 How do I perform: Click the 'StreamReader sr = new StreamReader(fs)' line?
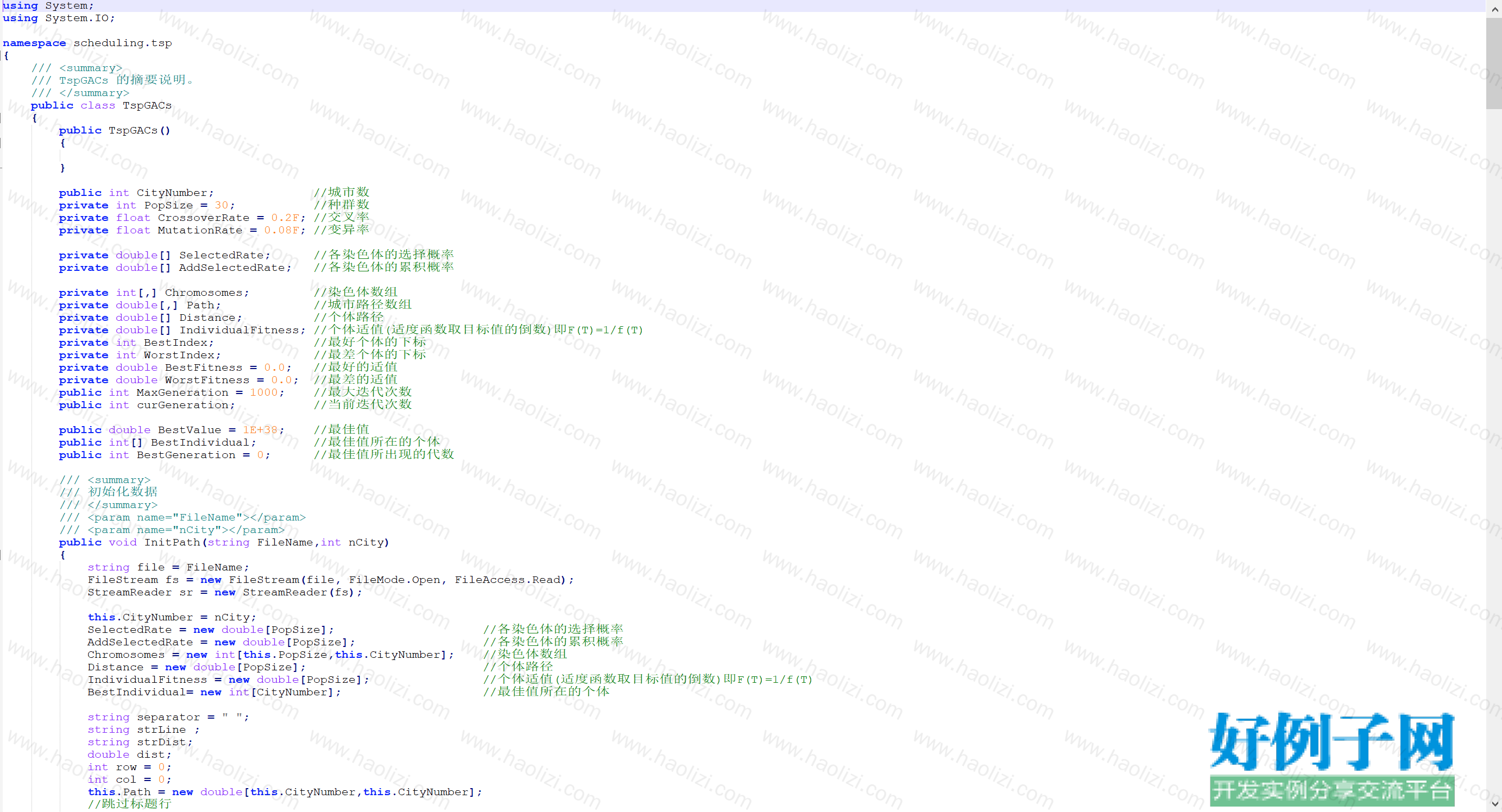(224, 592)
